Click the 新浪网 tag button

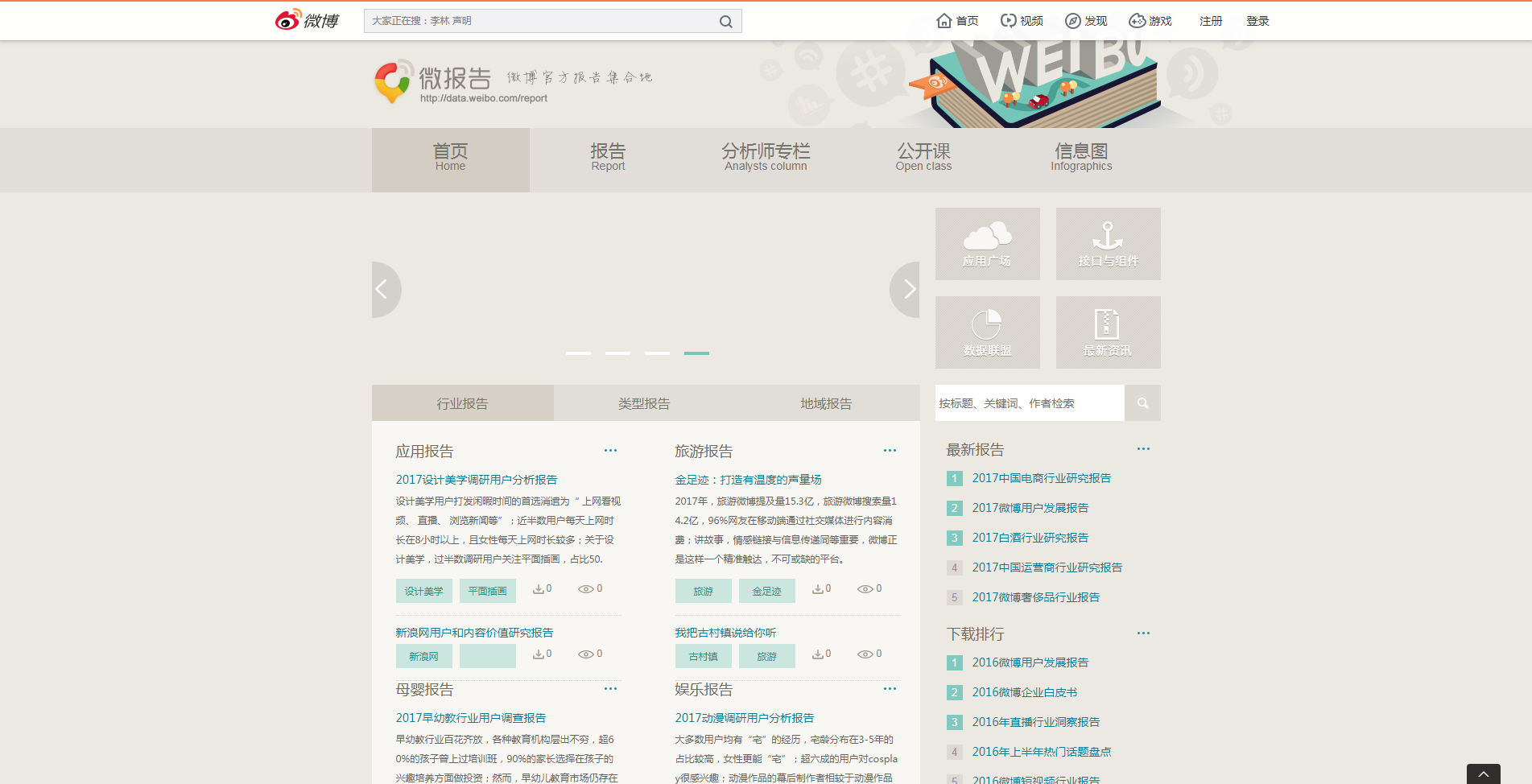(x=424, y=656)
